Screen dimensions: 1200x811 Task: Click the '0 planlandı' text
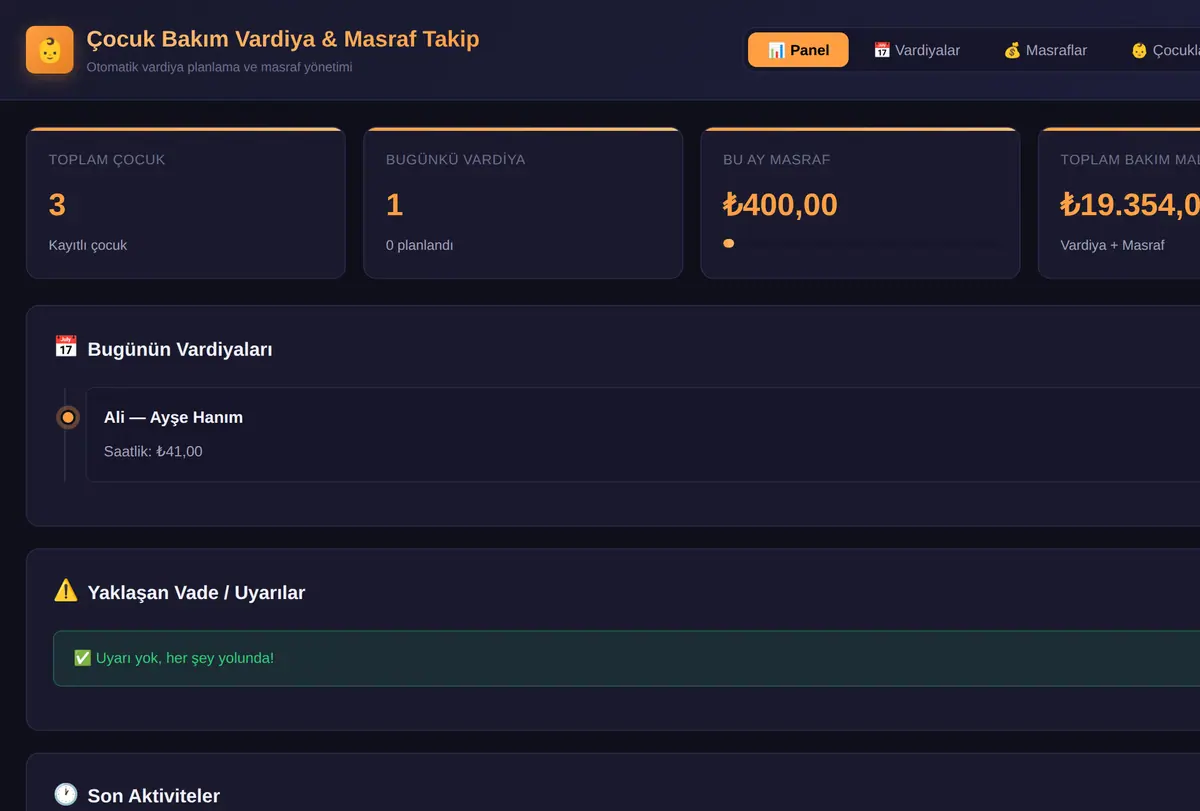[x=420, y=245]
